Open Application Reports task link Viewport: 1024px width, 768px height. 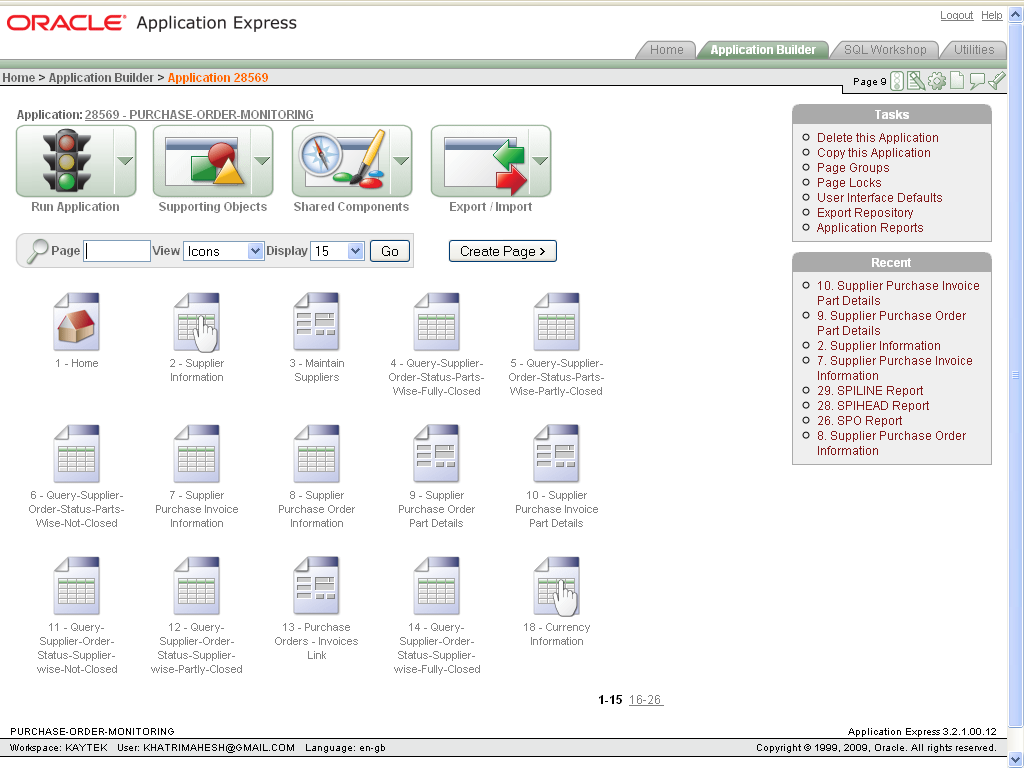(869, 227)
